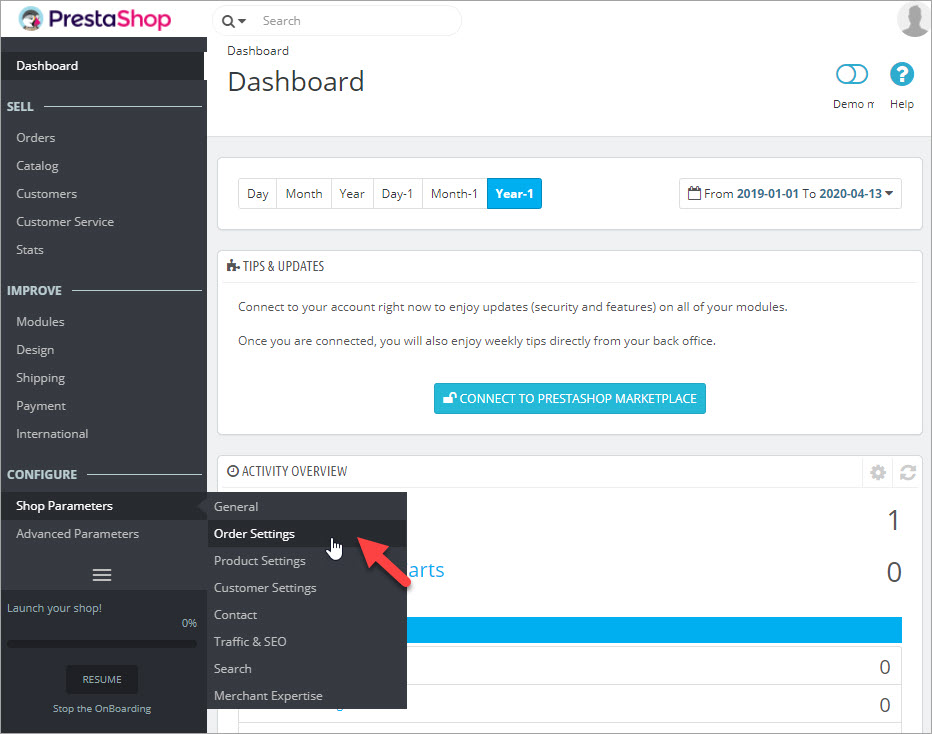Click the blue activity bar

[654, 630]
